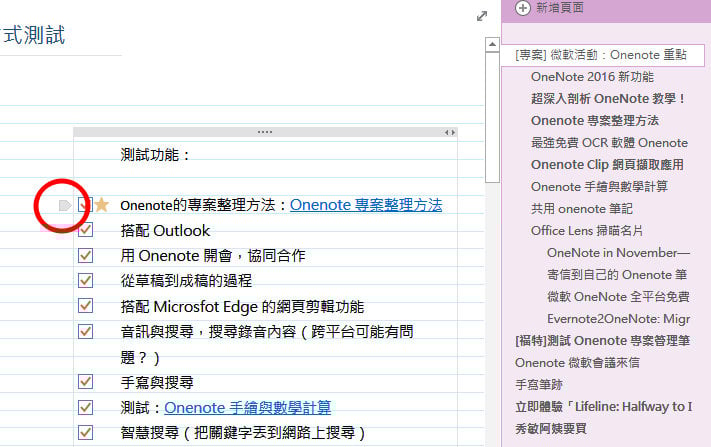Click the vertical scrollbar thumb
711x447 pixels.
tap(492, 117)
